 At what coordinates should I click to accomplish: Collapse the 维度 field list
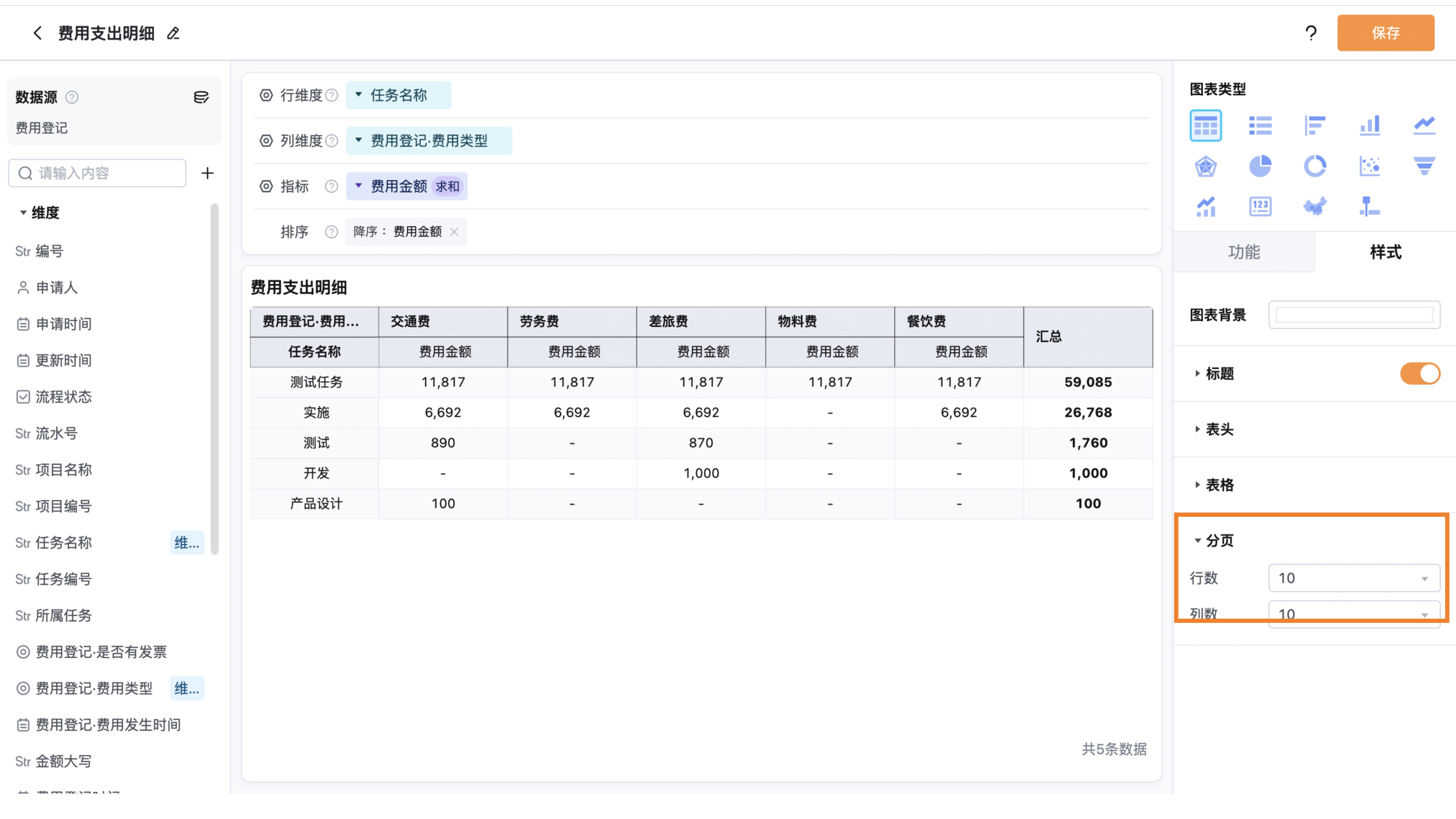pos(23,213)
